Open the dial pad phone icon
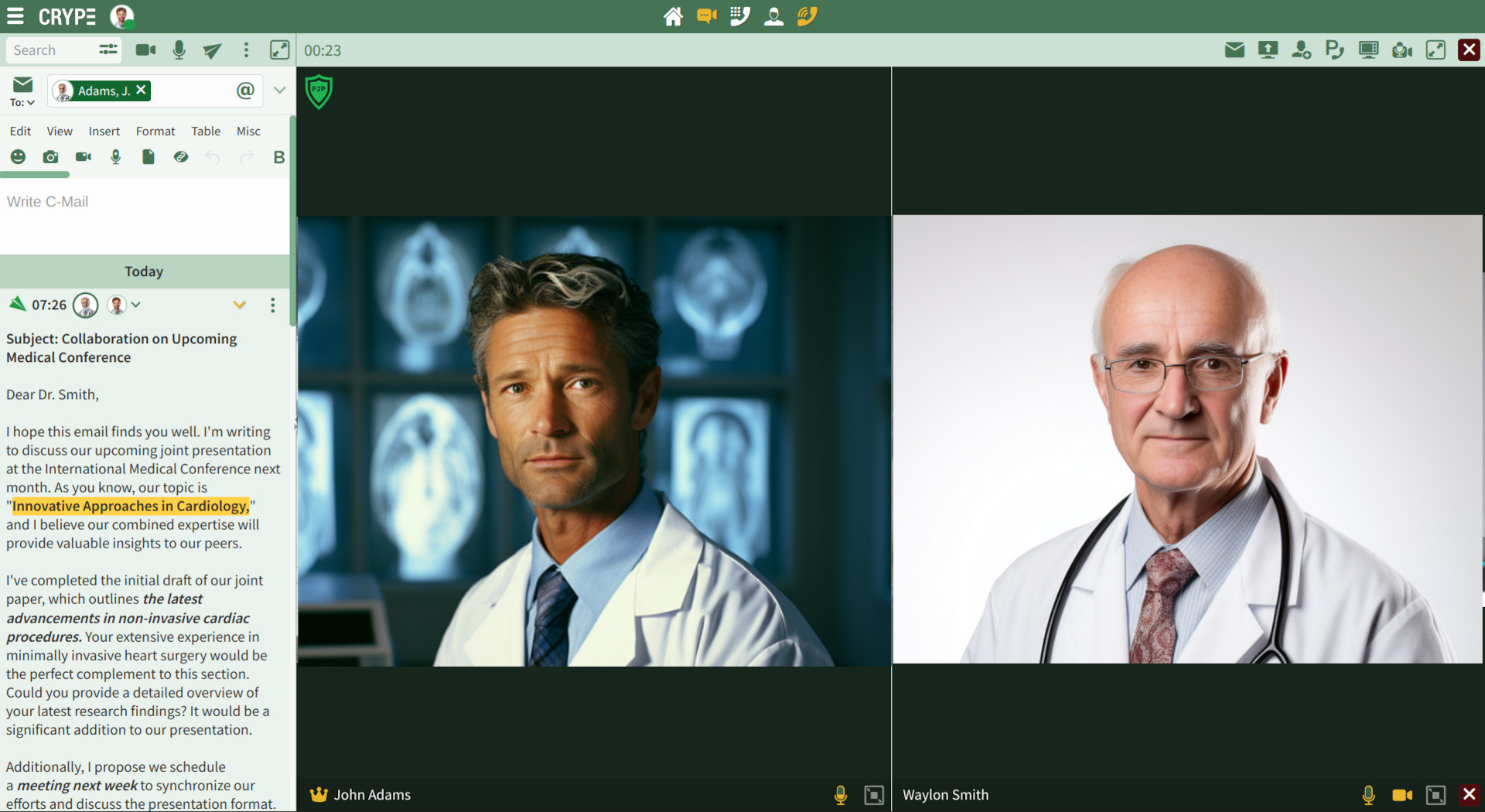 [x=739, y=16]
